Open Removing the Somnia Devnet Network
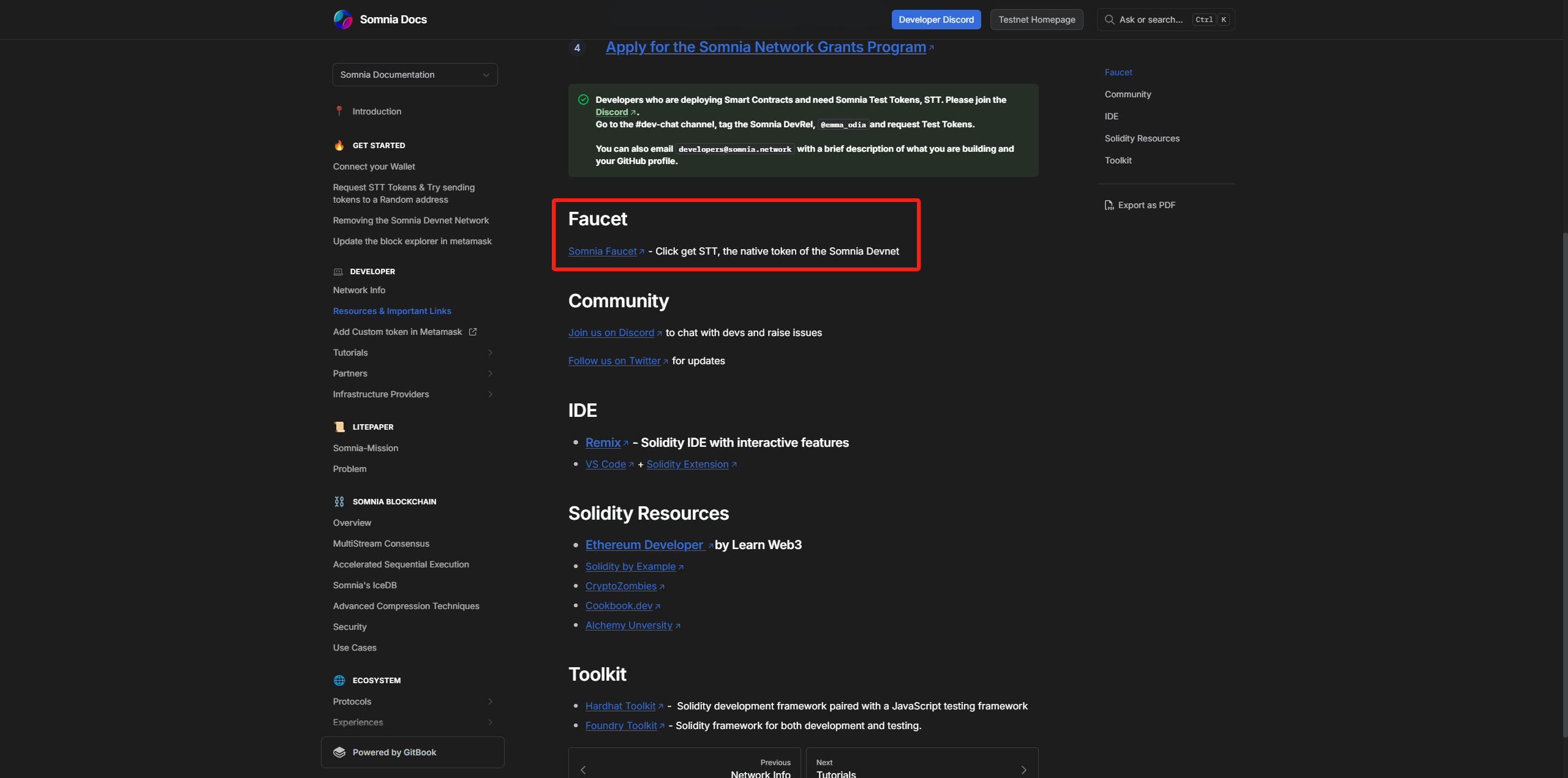1568x778 pixels. (x=410, y=220)
